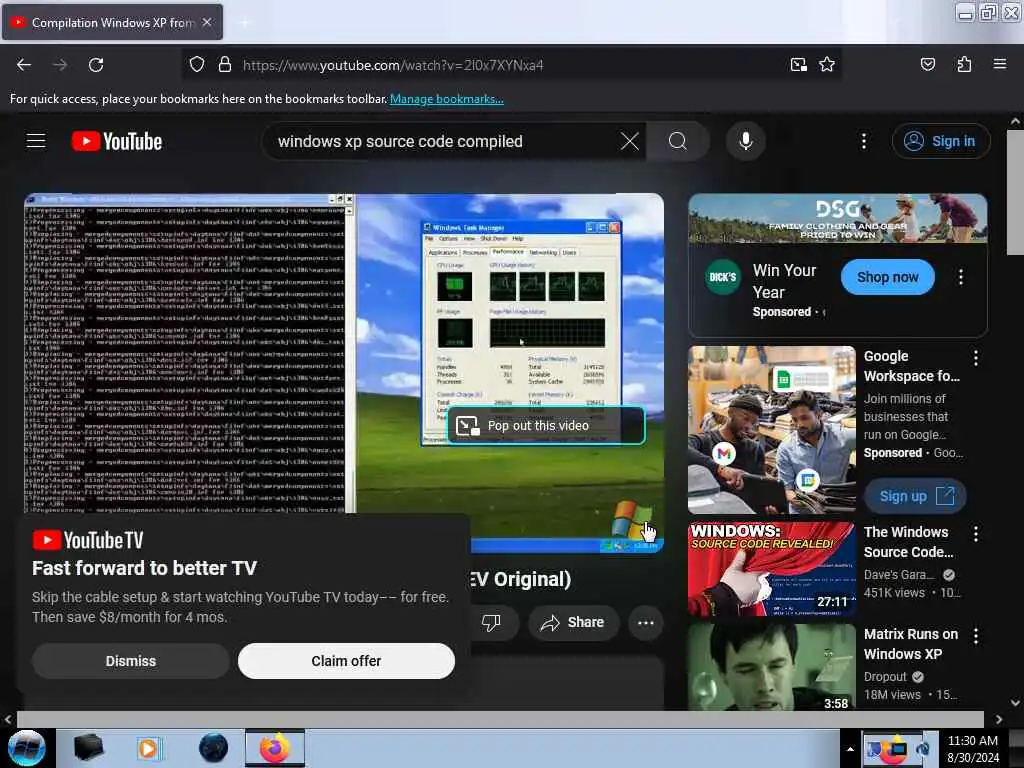
Task: Show hidden system tray icons arrow
Action: (850, 749)
